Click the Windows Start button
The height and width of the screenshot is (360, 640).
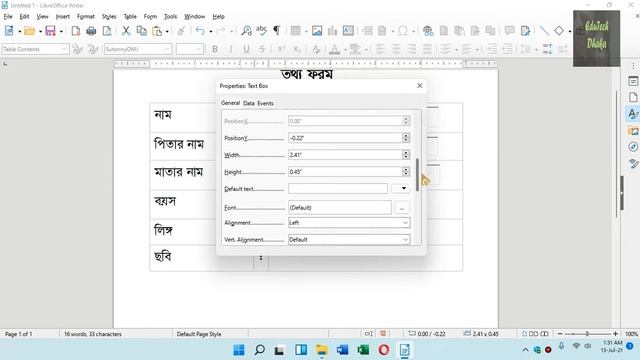(239, 350)
